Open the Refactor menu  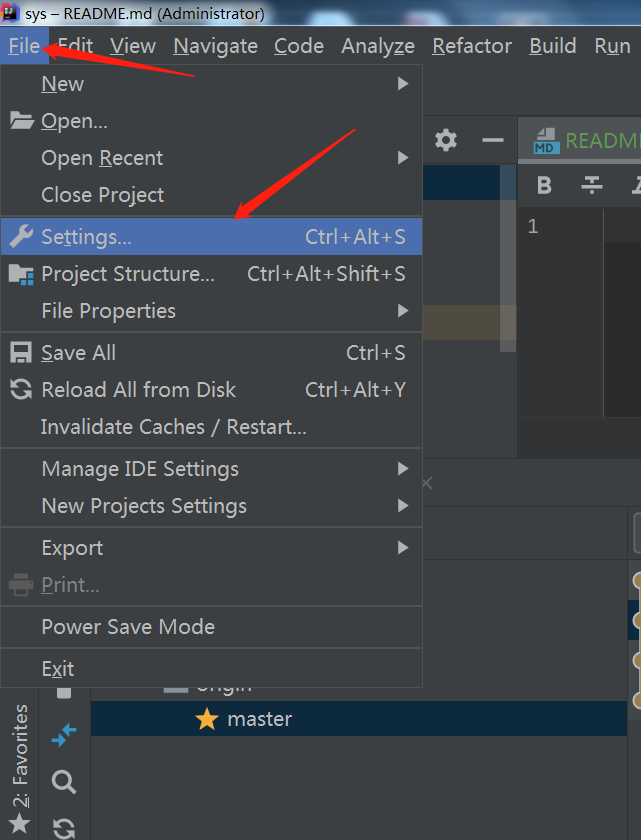(471, 46)
